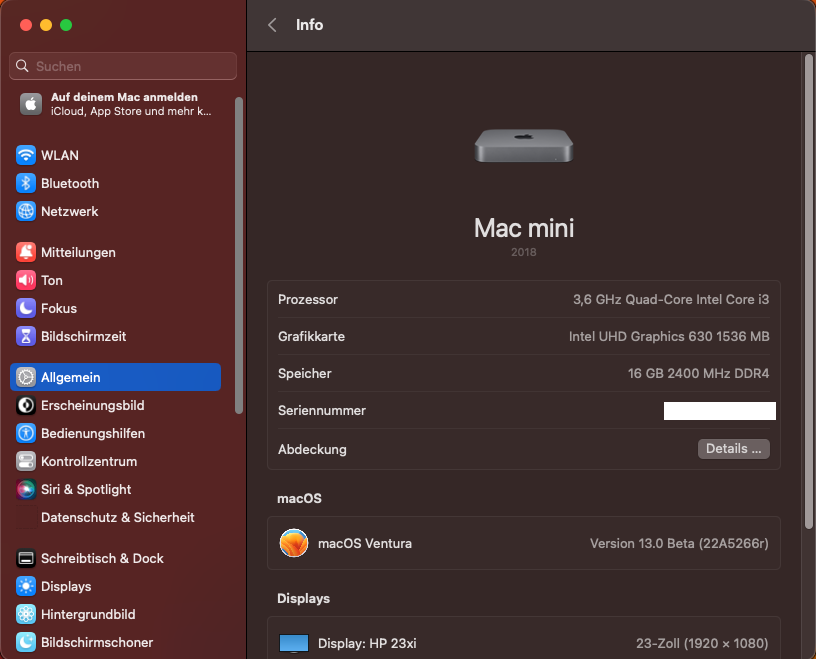Viewport: 816px width, 659px height.
Task: Click the Info pane scrollbar
Action: point(809,292)
